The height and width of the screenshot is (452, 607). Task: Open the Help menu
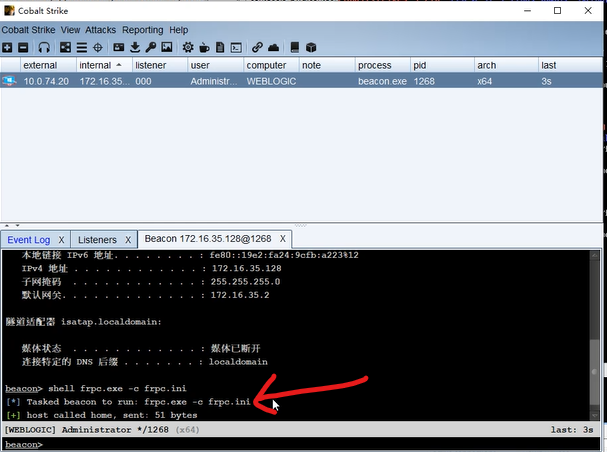tap(178, 30)
